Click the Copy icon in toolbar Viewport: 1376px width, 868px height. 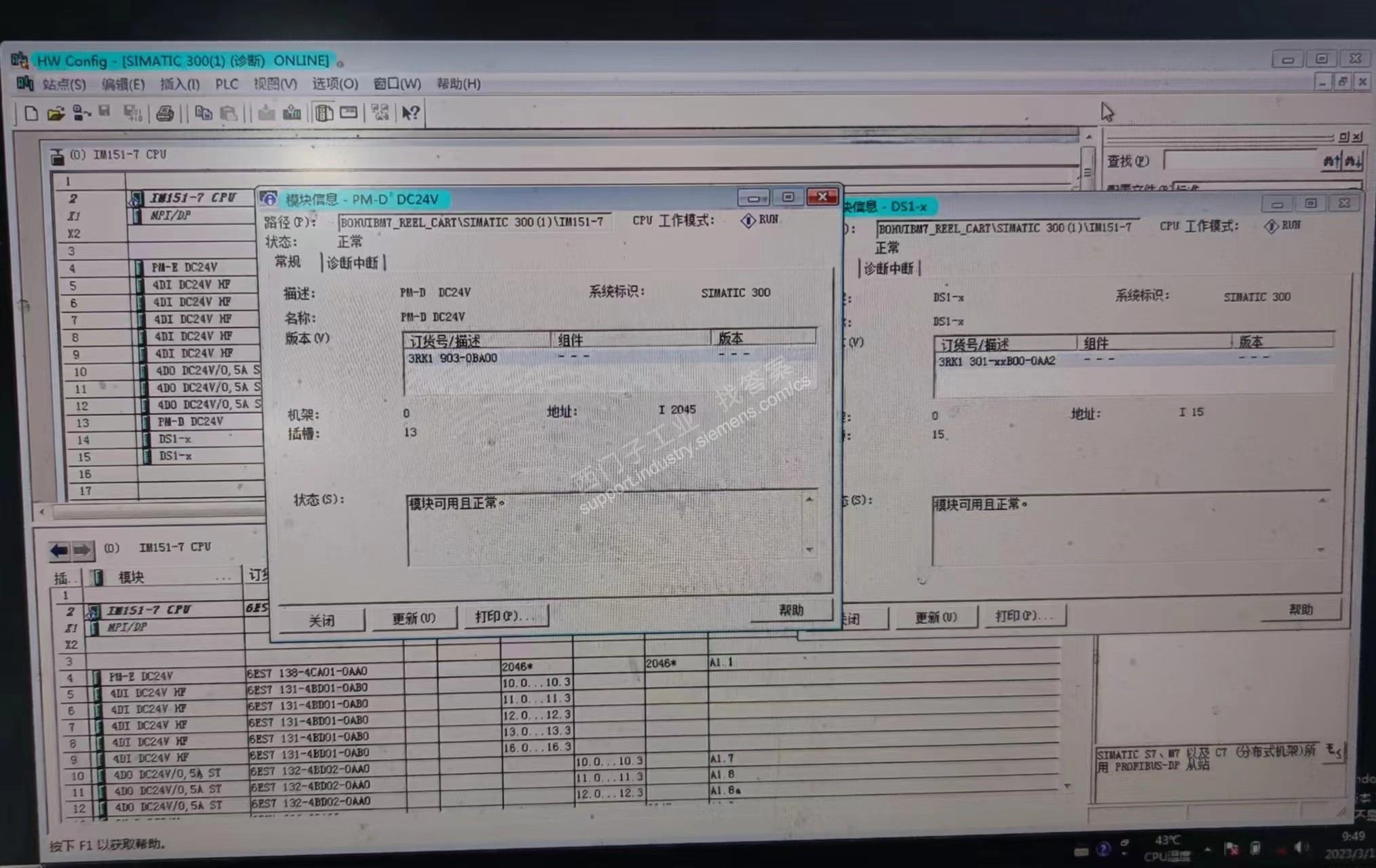[203, 113]
